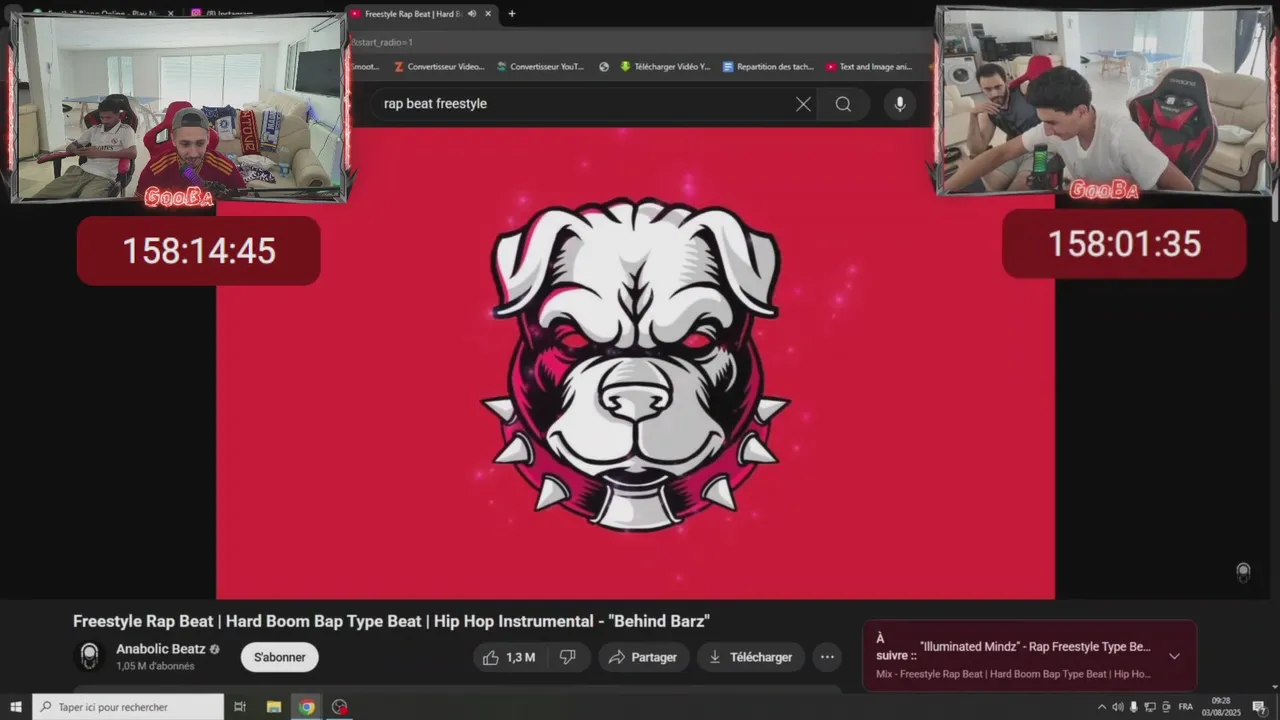Viewport: 1280px width, 720px height.
Task: Change the FRA input language indicator
Action: (1185, 707)
